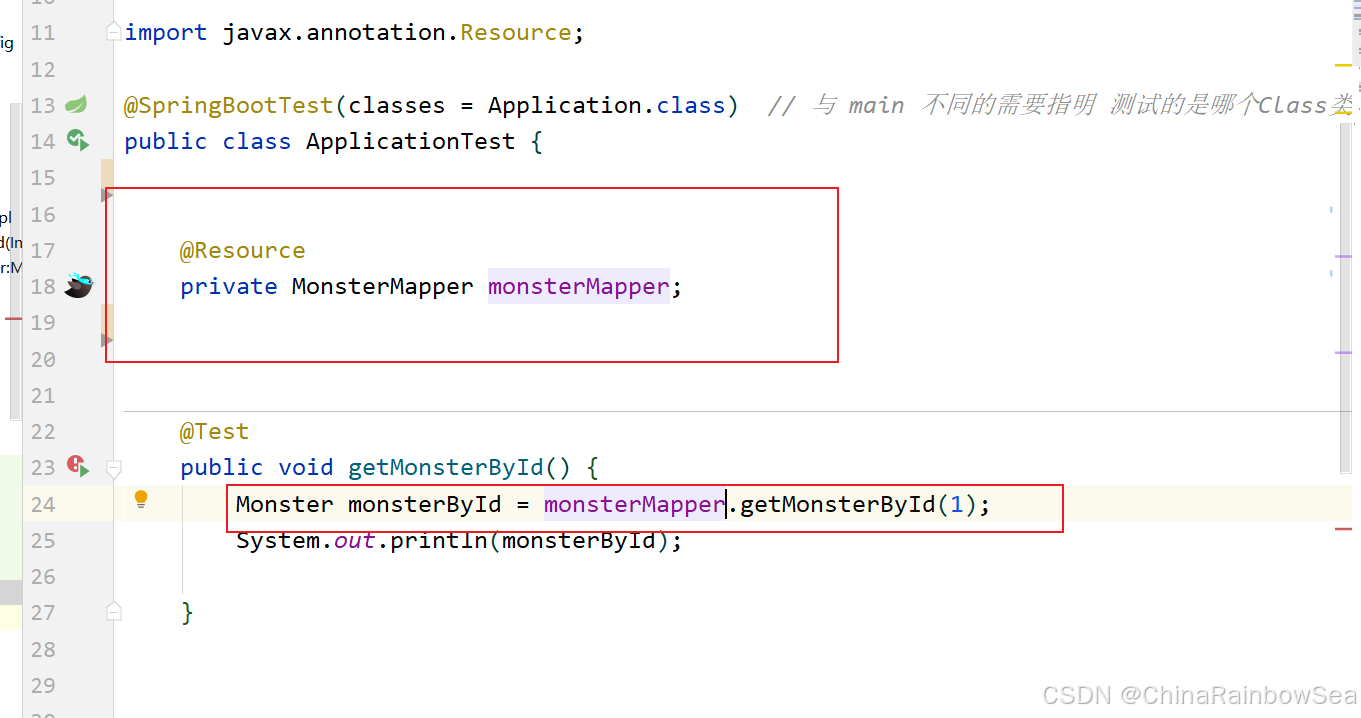Click the purple stripe mark near line 18
Image resolution: width=1361 pixels, height=718 pixels.
1343,257
